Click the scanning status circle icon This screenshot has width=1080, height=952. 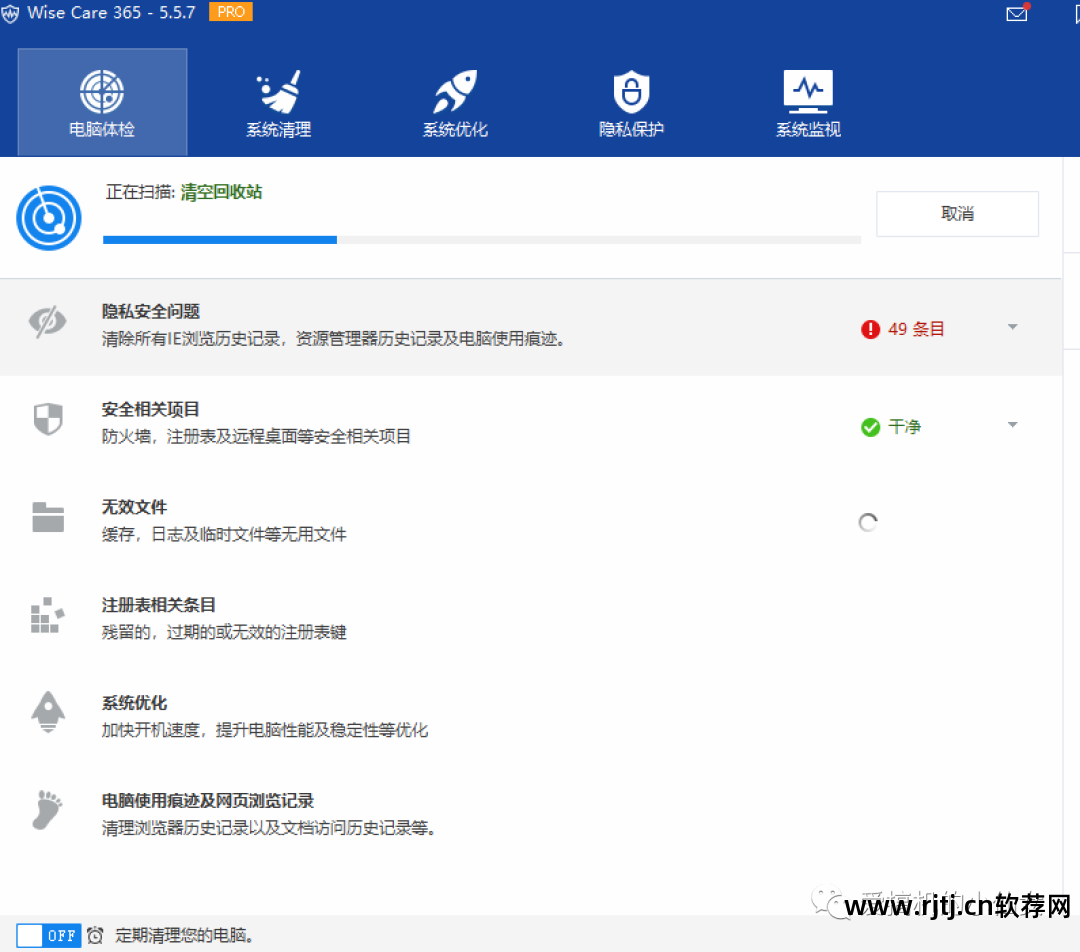(x=49, y=217)
